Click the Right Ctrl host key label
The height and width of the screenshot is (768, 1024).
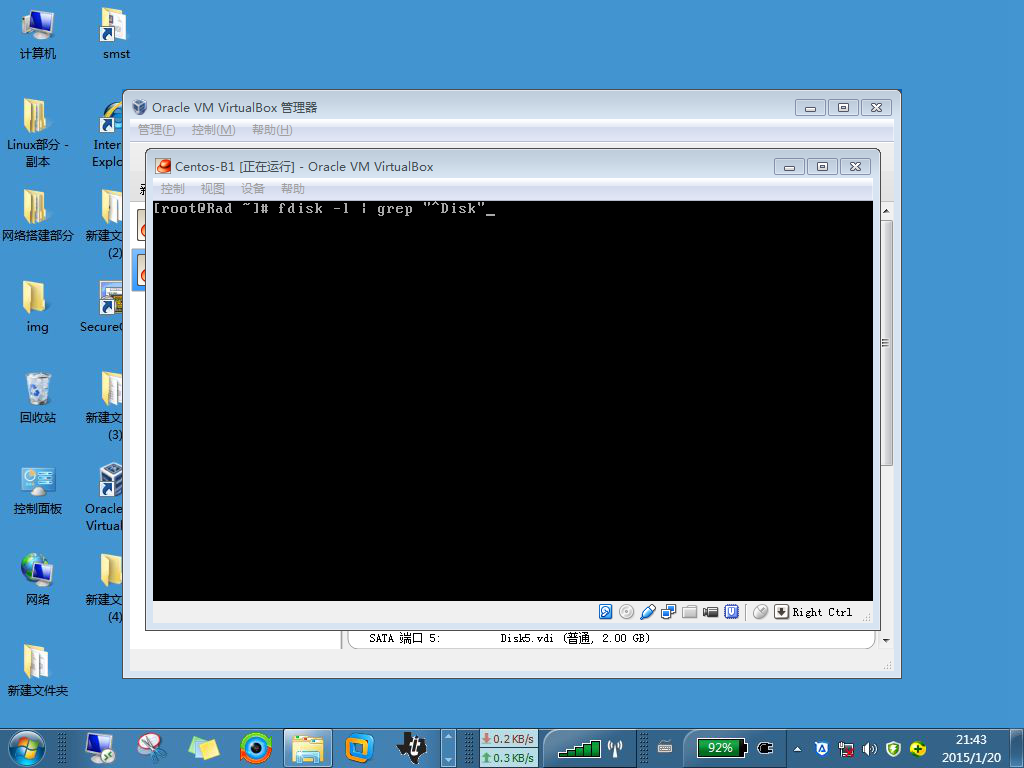822,613
